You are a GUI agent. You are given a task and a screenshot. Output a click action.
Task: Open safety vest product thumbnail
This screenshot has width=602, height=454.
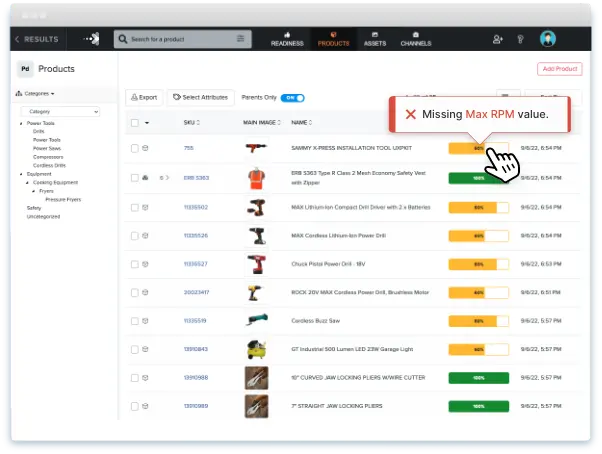click(x=256, y=178)
